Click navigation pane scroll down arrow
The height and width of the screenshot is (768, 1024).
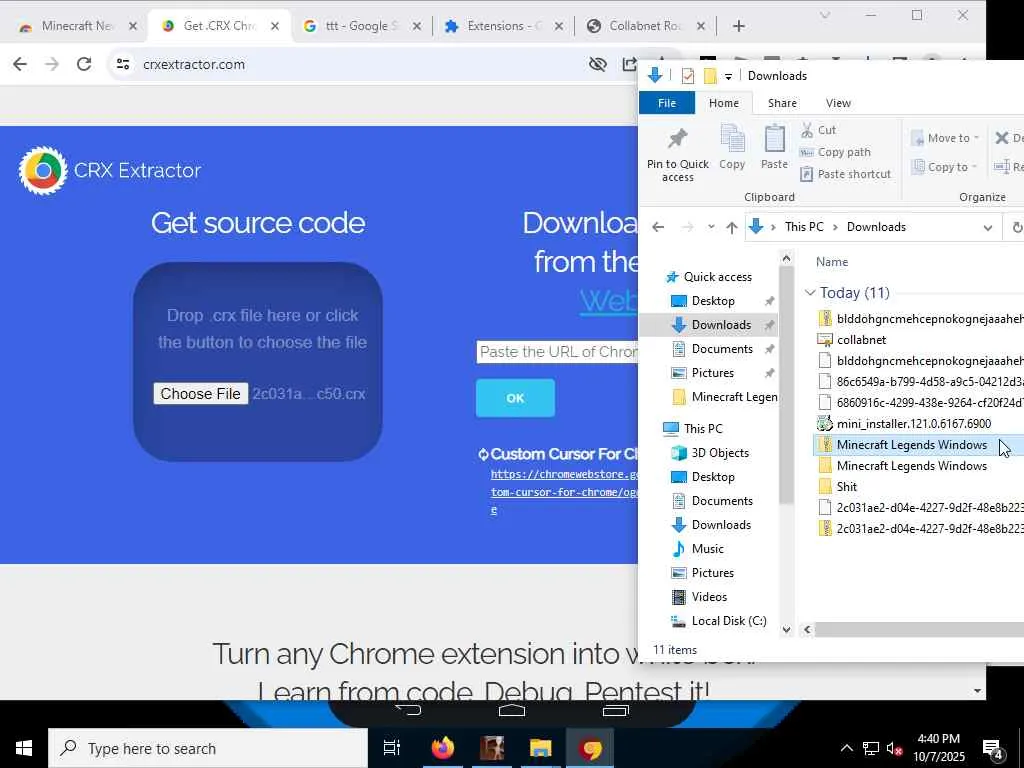tap(786, 630)
